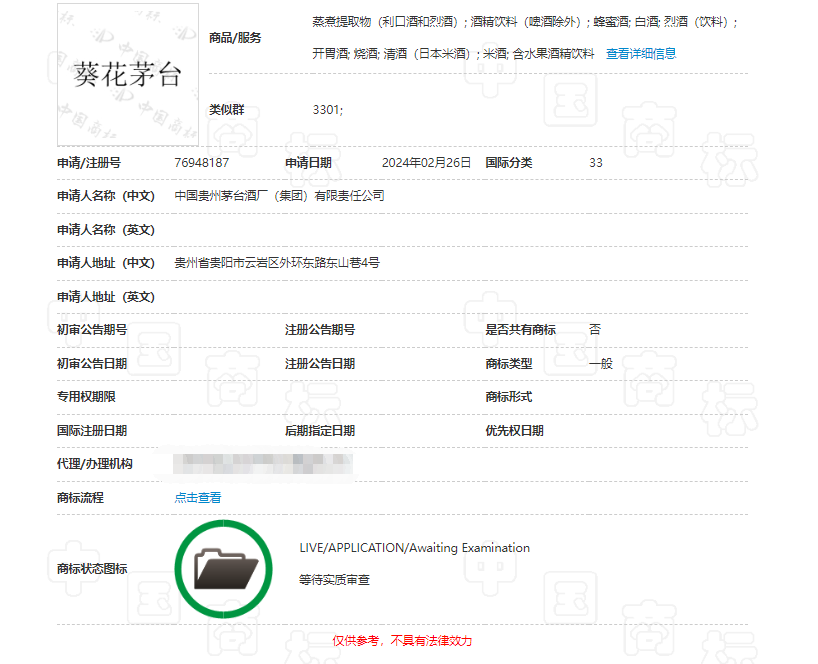
Task: Click the 申请人名称（英文） label
Action: coord(106,230)
